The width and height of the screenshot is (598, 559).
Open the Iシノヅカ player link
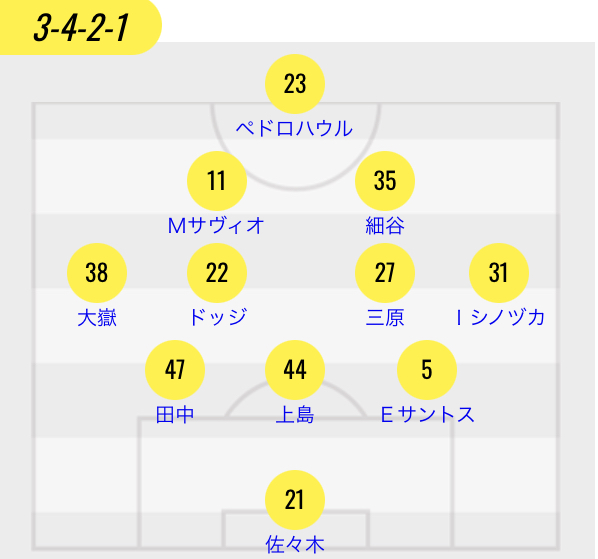click(500, 318)
